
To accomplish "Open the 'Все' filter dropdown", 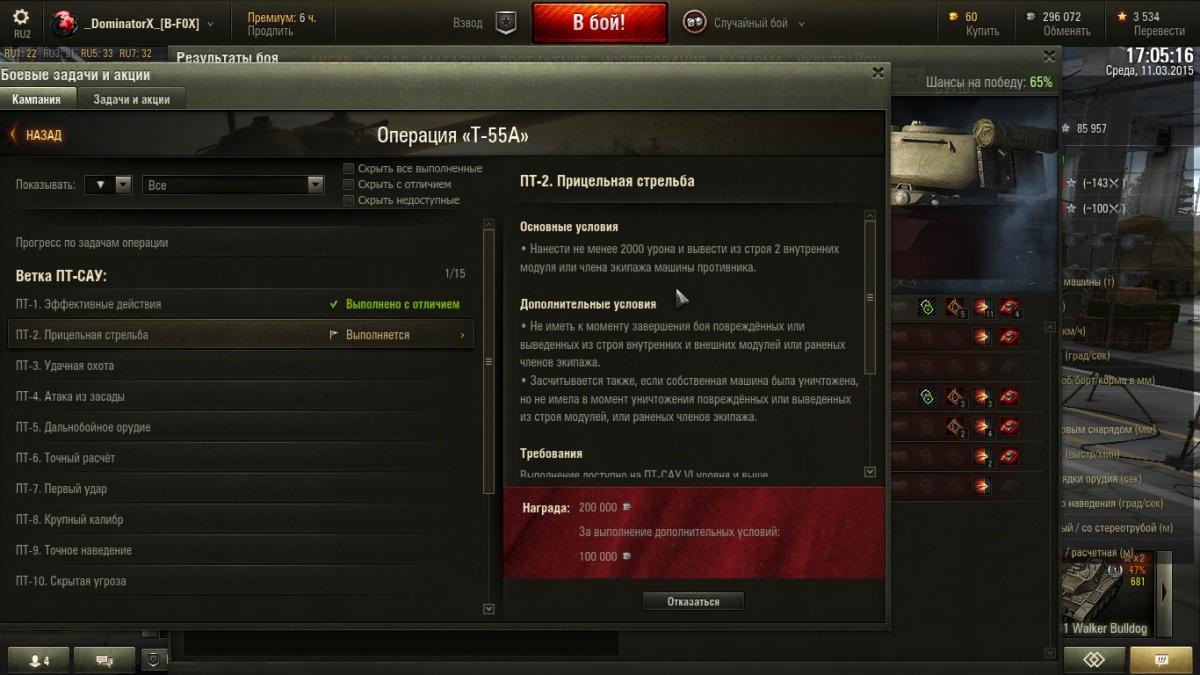I will 234,185.
